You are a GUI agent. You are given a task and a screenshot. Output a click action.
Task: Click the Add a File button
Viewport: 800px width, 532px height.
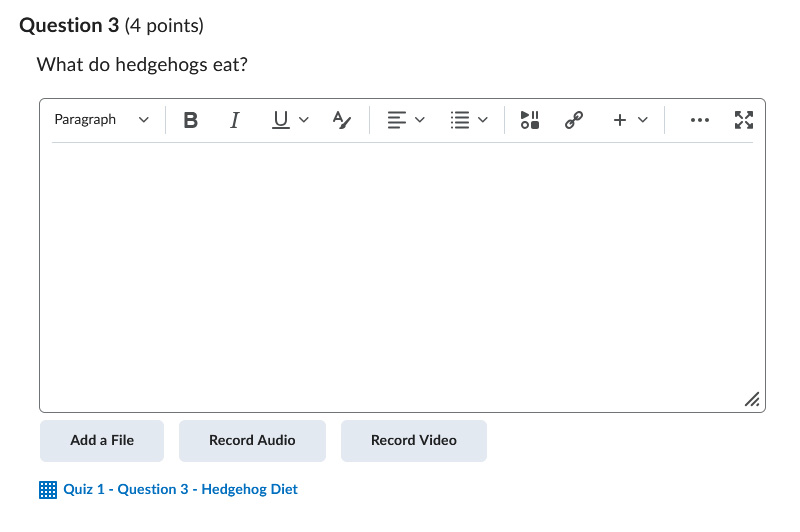(102, 441)
